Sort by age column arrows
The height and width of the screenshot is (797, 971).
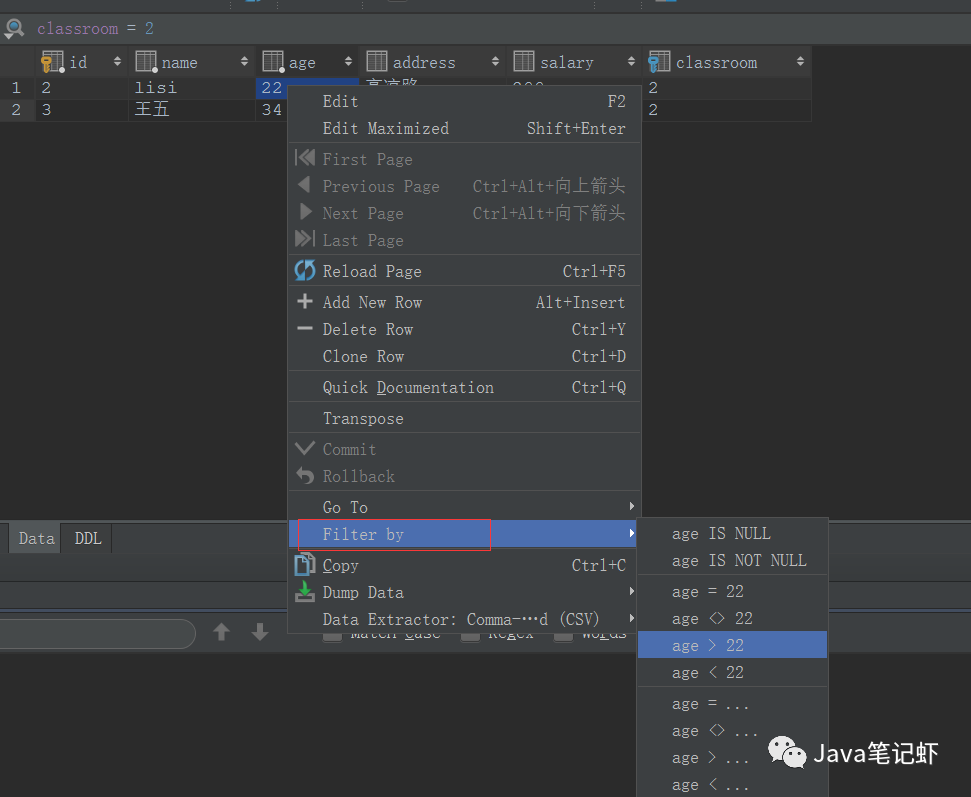[348, 61]
